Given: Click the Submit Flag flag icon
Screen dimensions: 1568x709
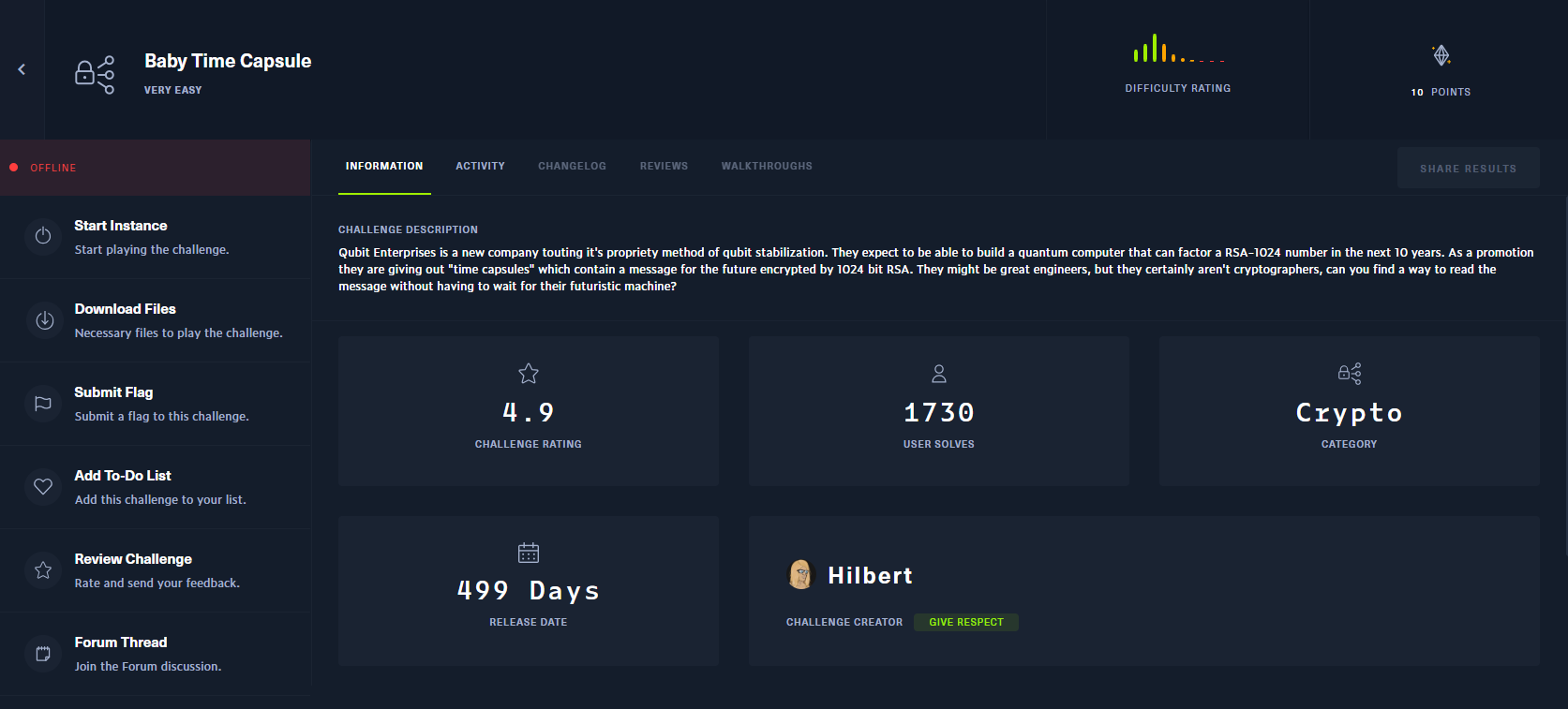Looking at the screenshot, I should pyautogui.click(x=43, y=404).
